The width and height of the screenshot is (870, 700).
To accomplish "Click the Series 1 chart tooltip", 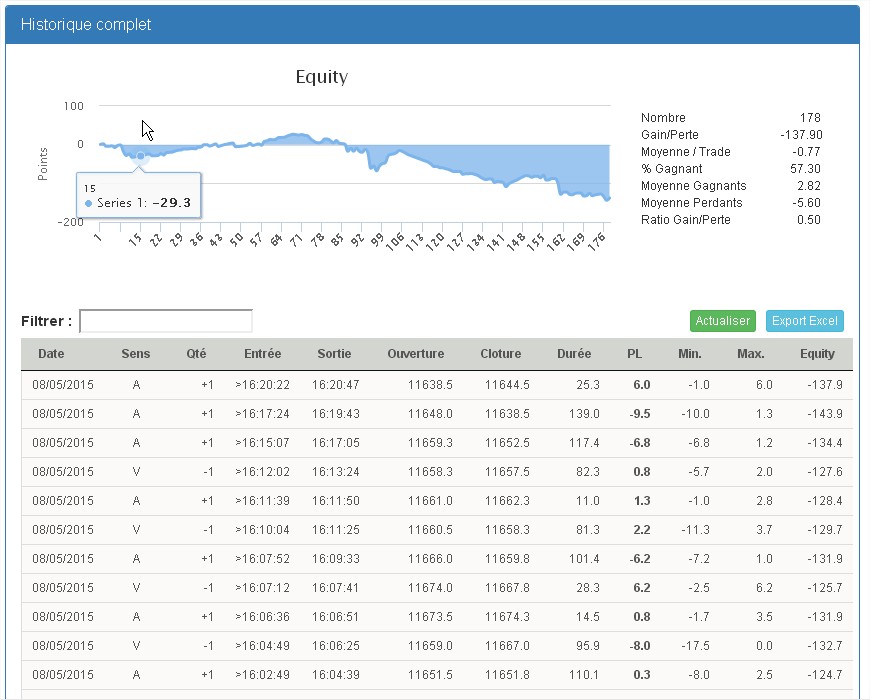I will 139,196.
